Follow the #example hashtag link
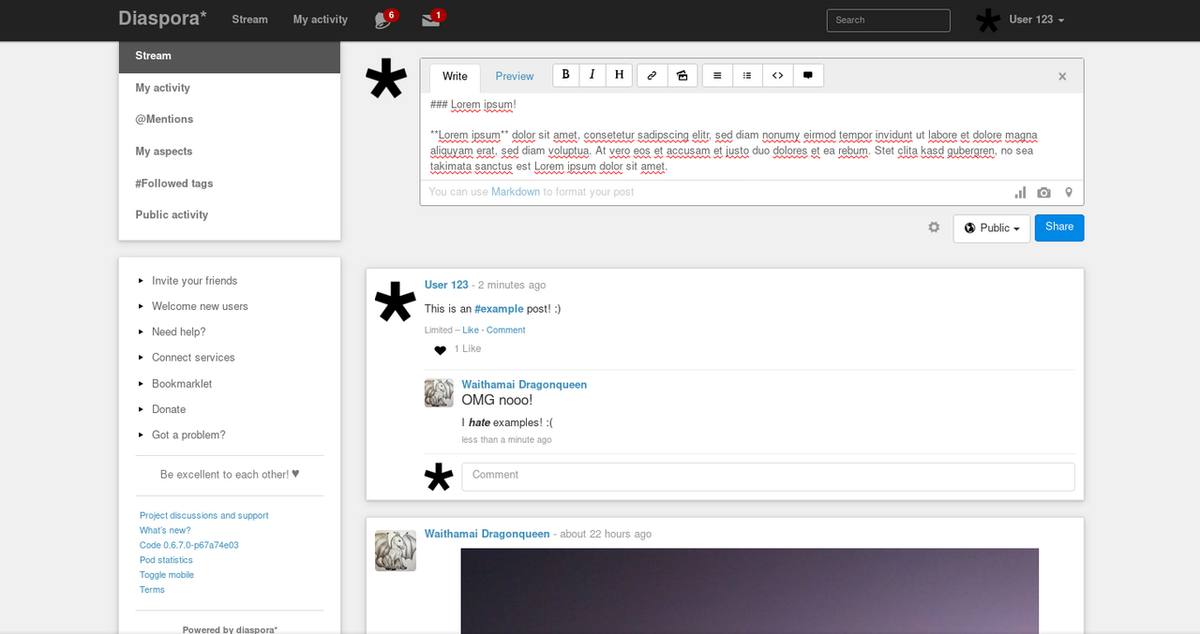This screenshot has width=1200, height=634. pyautogui.click(x=498, y=309)
